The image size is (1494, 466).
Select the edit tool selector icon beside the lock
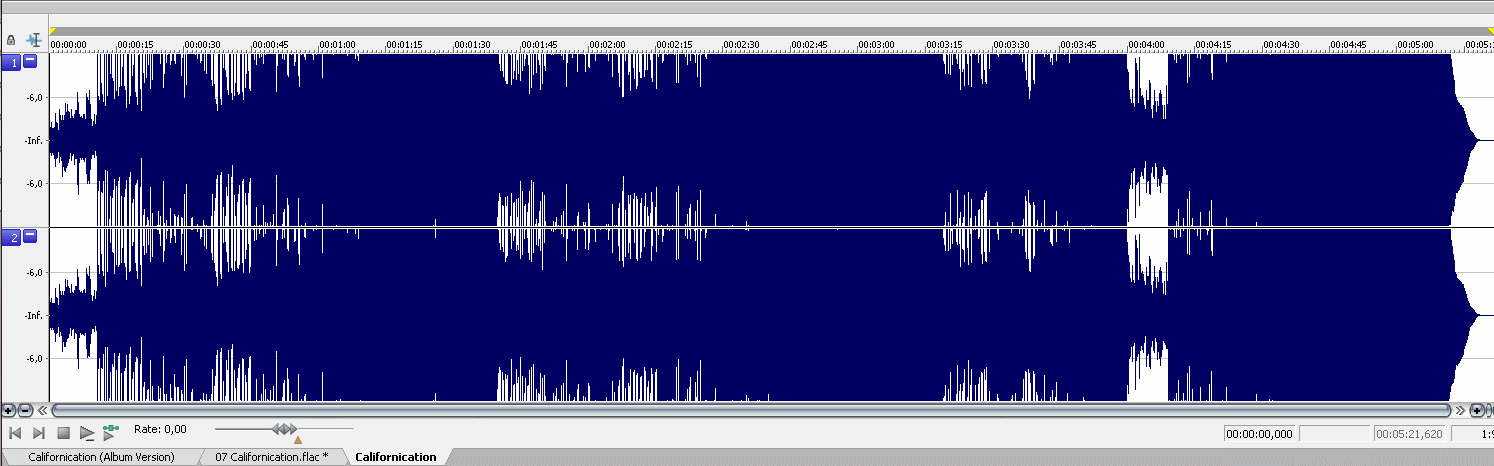[x=35, y=41]
